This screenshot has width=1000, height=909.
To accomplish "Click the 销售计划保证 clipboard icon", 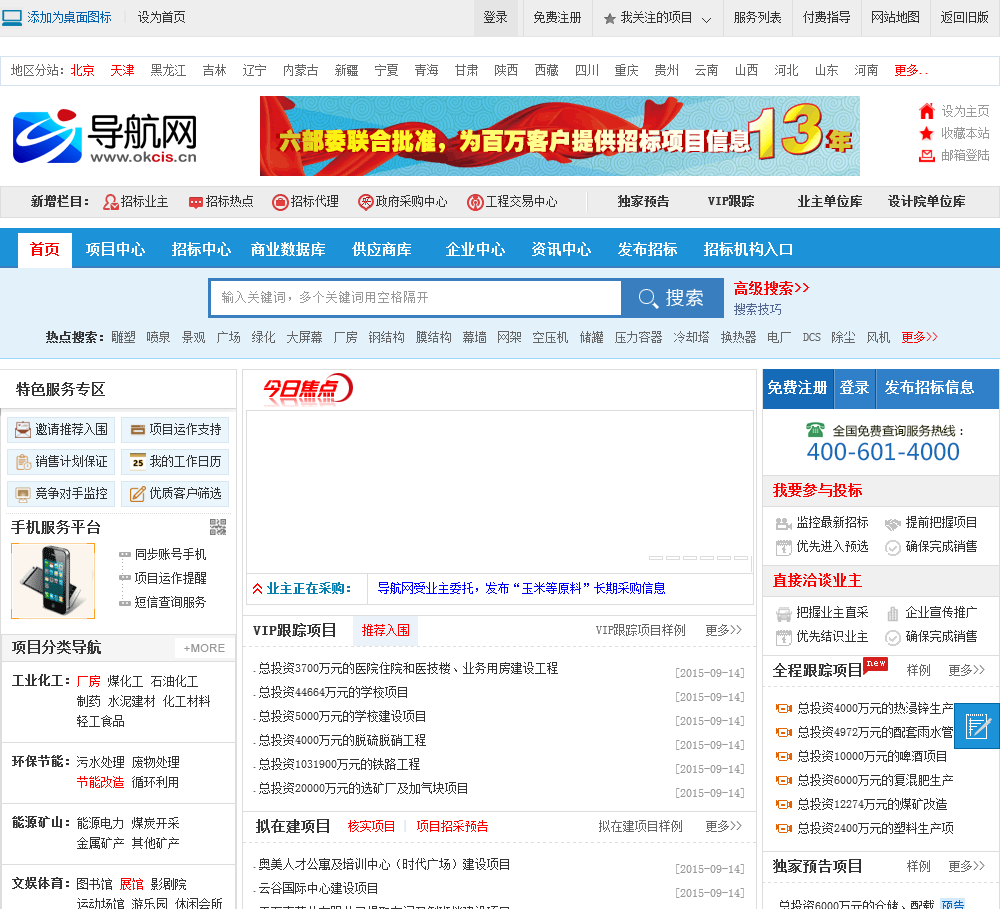I will (x=23, y=462).
